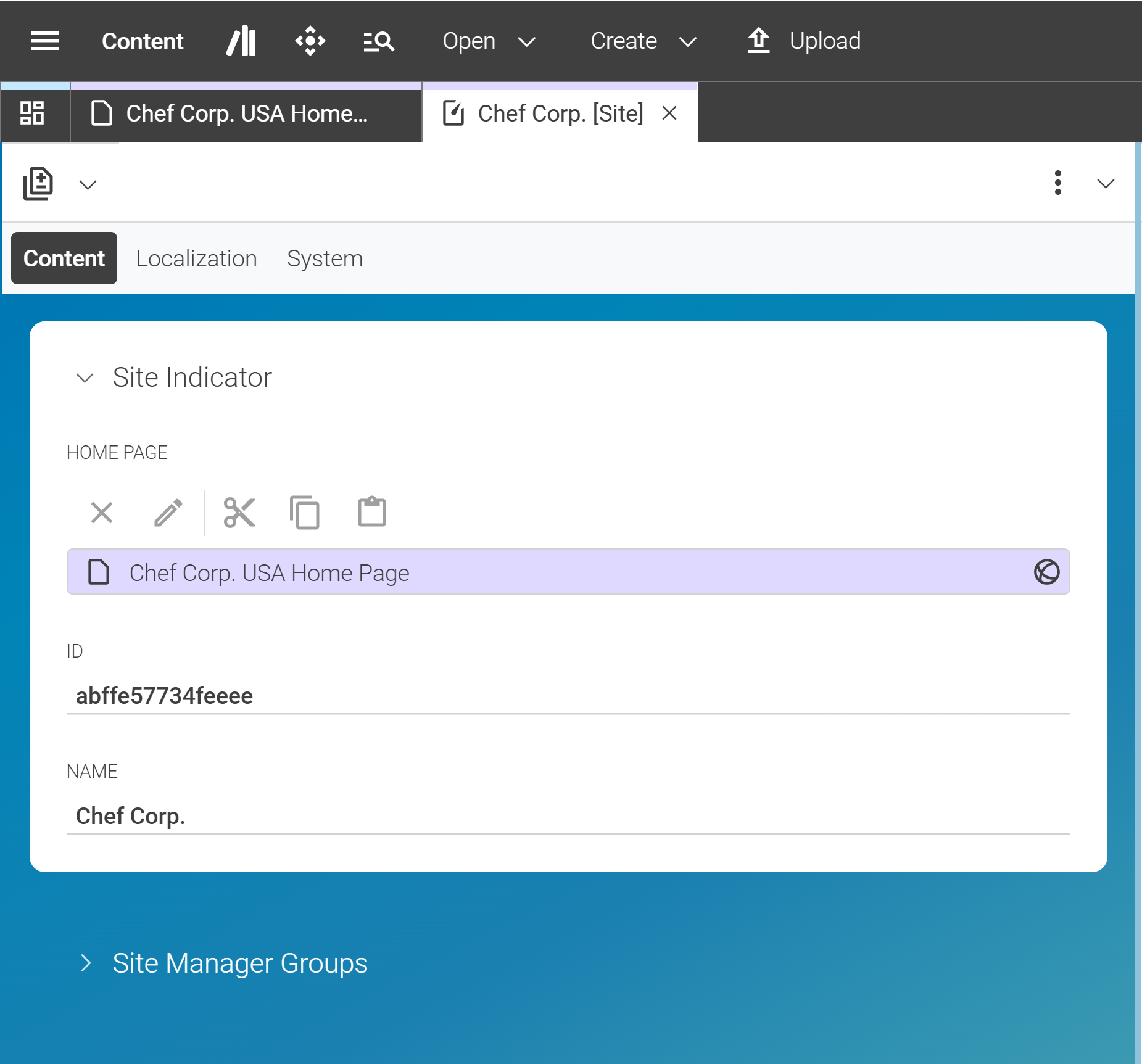Image resolution: width=1142 pixels, height=1064 pixels.
Task: Close the Chef Corp. [Site] tab
Action: (669, 113)
